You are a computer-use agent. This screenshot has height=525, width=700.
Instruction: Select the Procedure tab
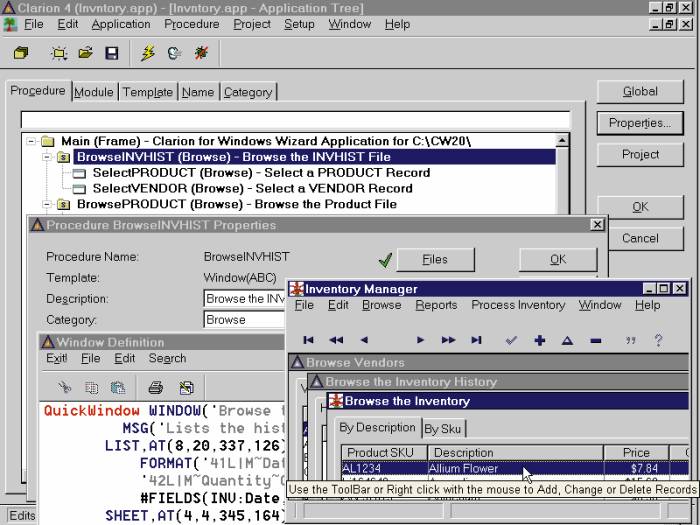(x=38, y=91)
